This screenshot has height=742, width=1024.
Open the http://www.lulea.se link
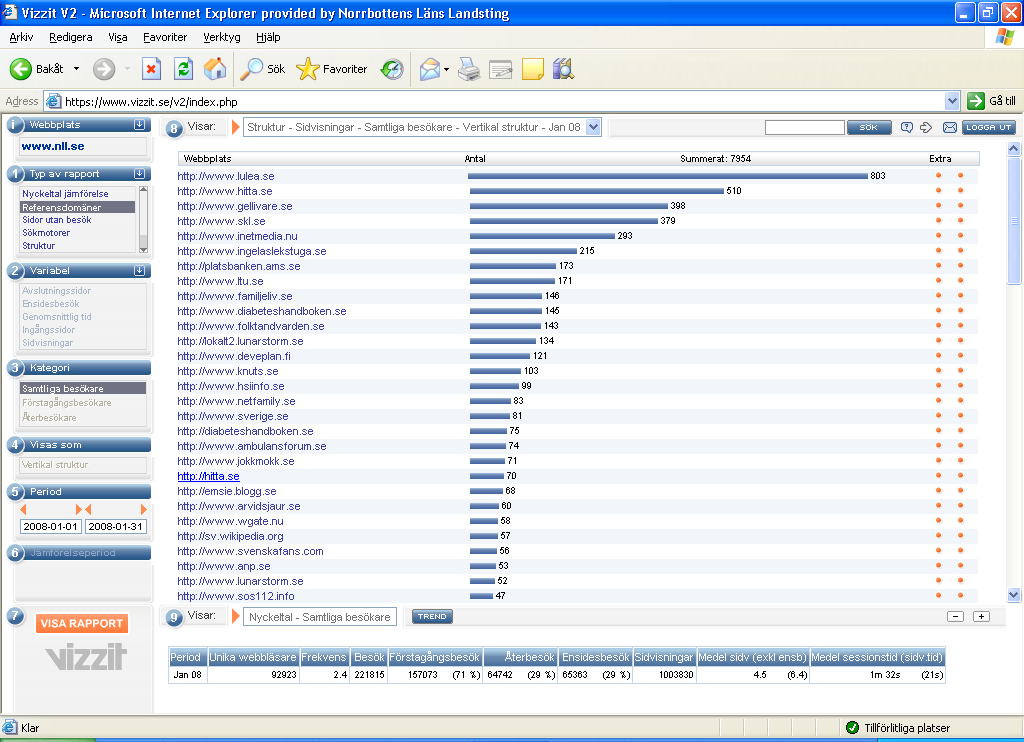pos(226,176)
